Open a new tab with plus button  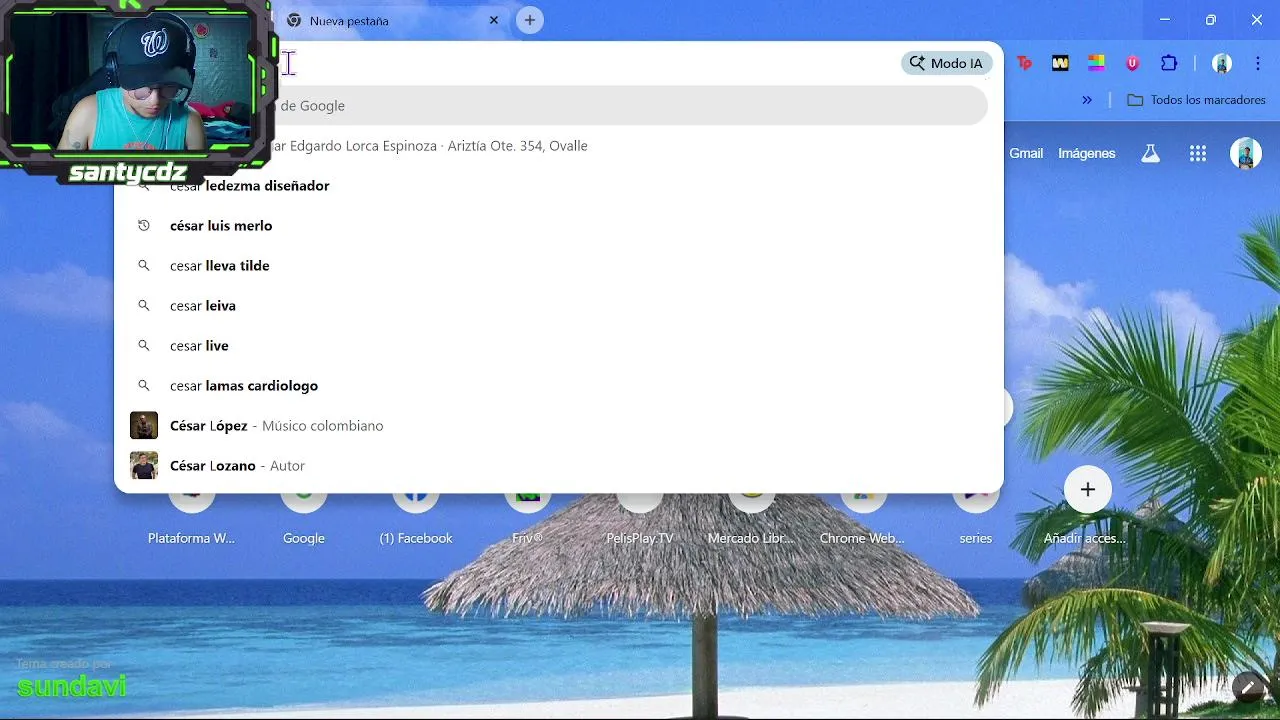[530, 20]
